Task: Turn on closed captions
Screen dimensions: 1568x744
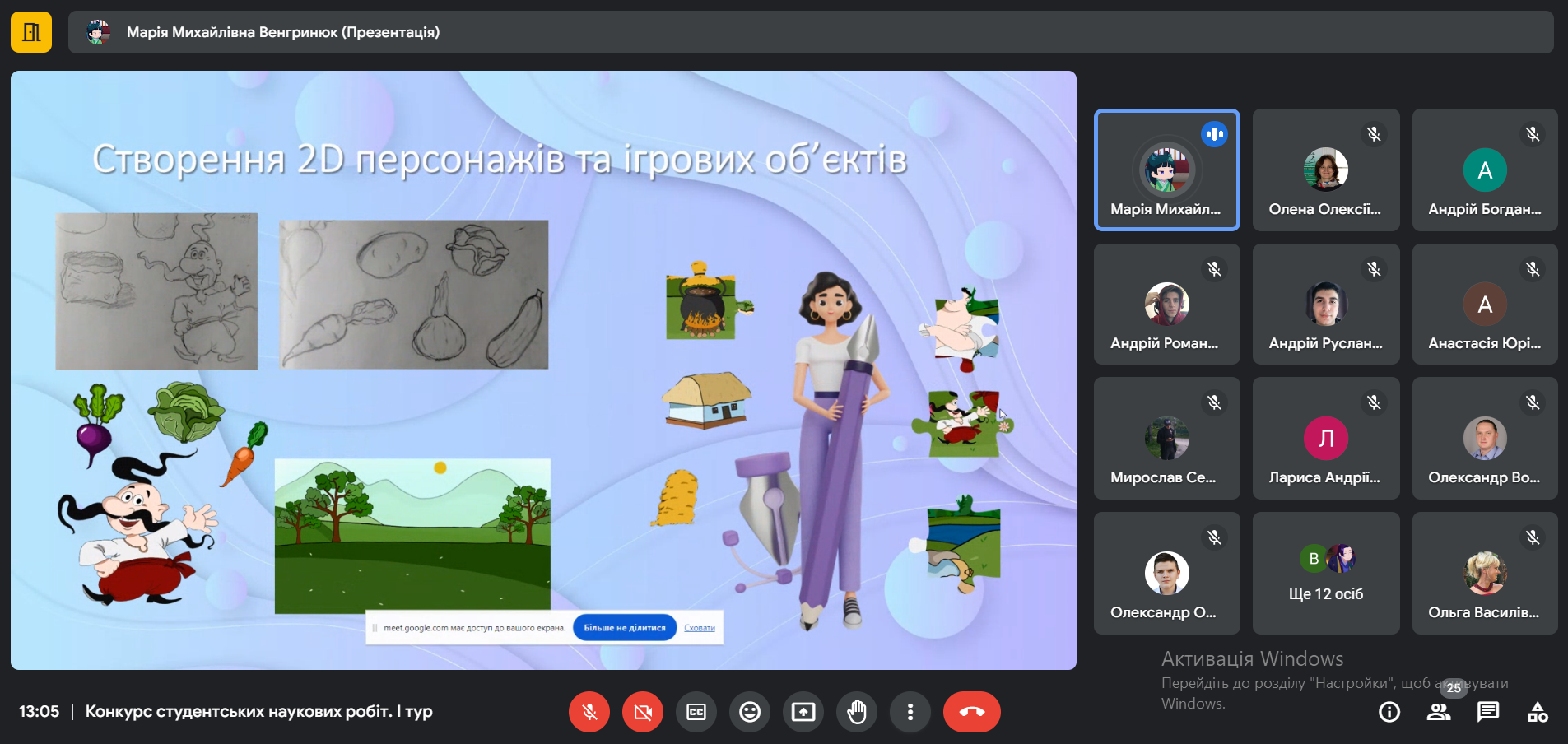Action: click(696, 712)
